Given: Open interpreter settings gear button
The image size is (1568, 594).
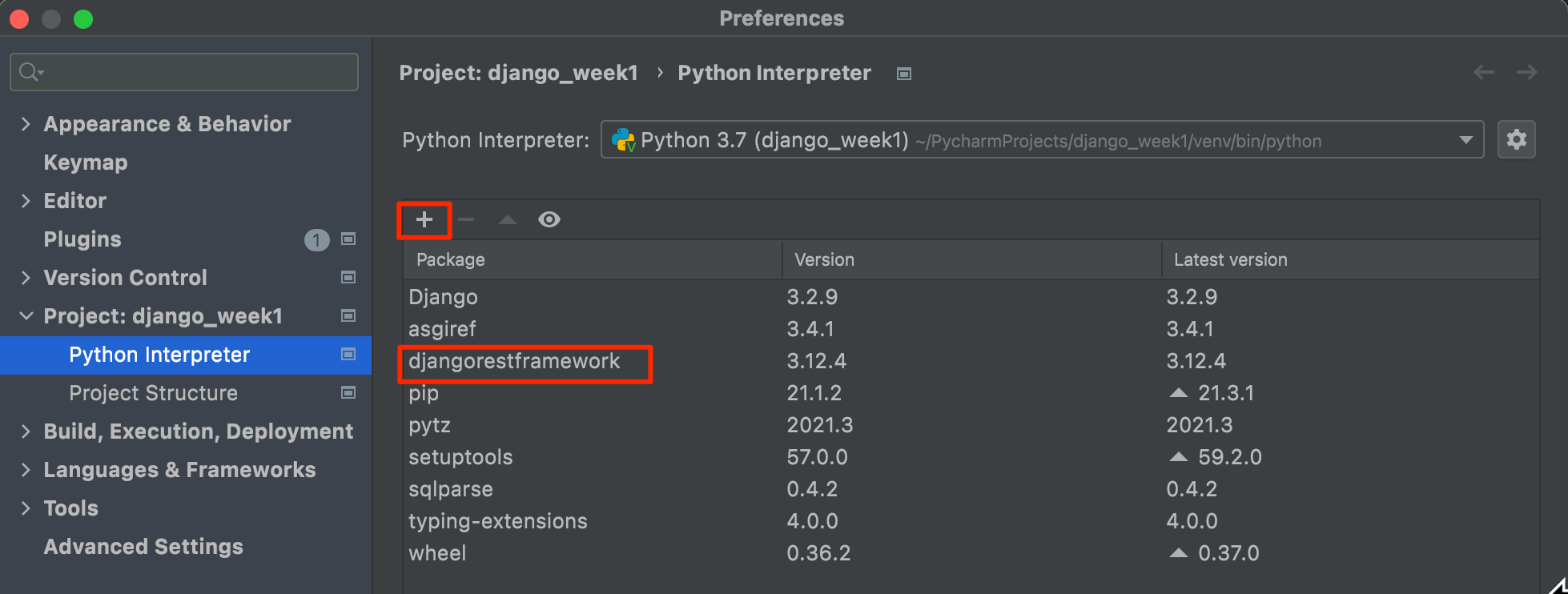Looking at the screenshot, I should click(x=1517, y=140).
